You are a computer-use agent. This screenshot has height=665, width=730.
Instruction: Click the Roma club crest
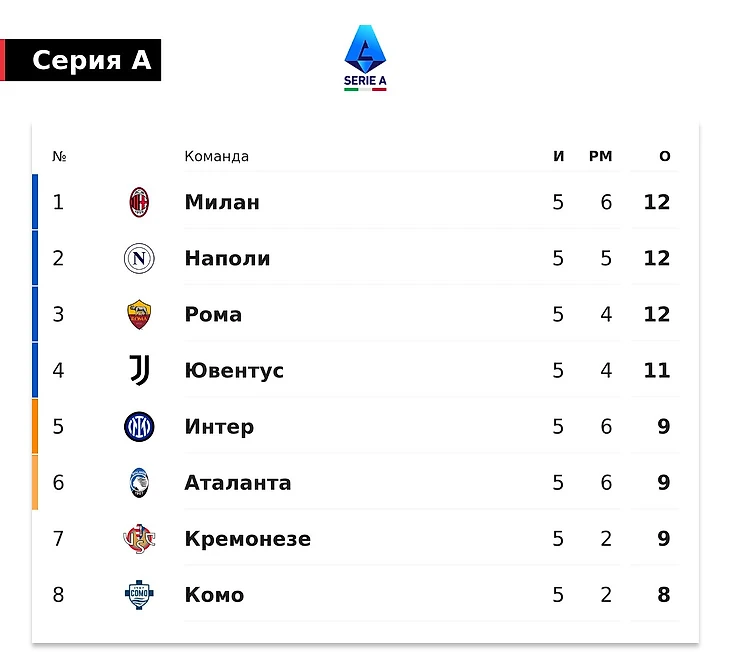tap(139, 314)
